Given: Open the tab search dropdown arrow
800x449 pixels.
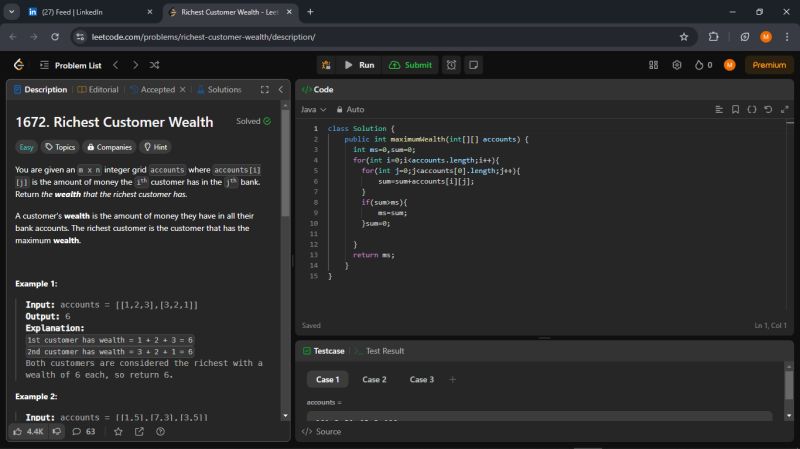Looking at the screenshot, I should (x=11, y=12).
